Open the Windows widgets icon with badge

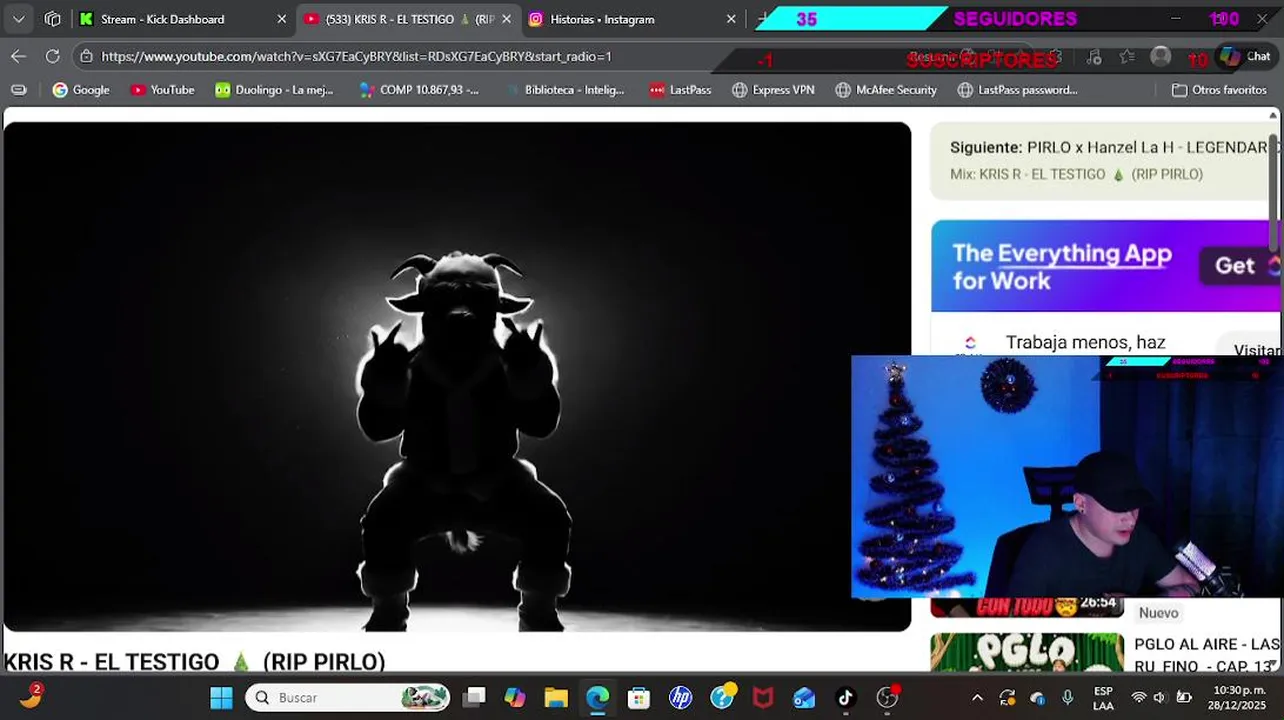coord(31,696)
